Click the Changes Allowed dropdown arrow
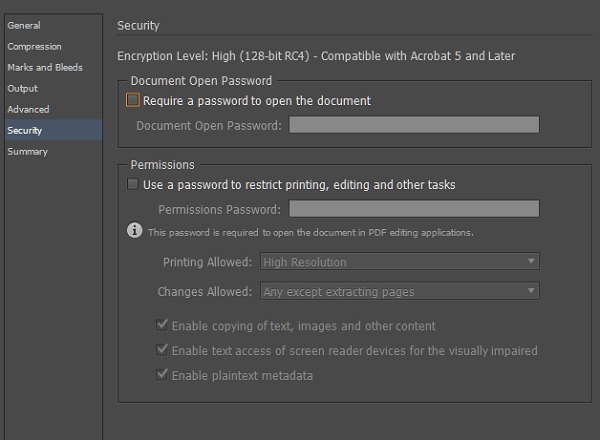This screenshot has width=600, height=440. click(531, 292)
